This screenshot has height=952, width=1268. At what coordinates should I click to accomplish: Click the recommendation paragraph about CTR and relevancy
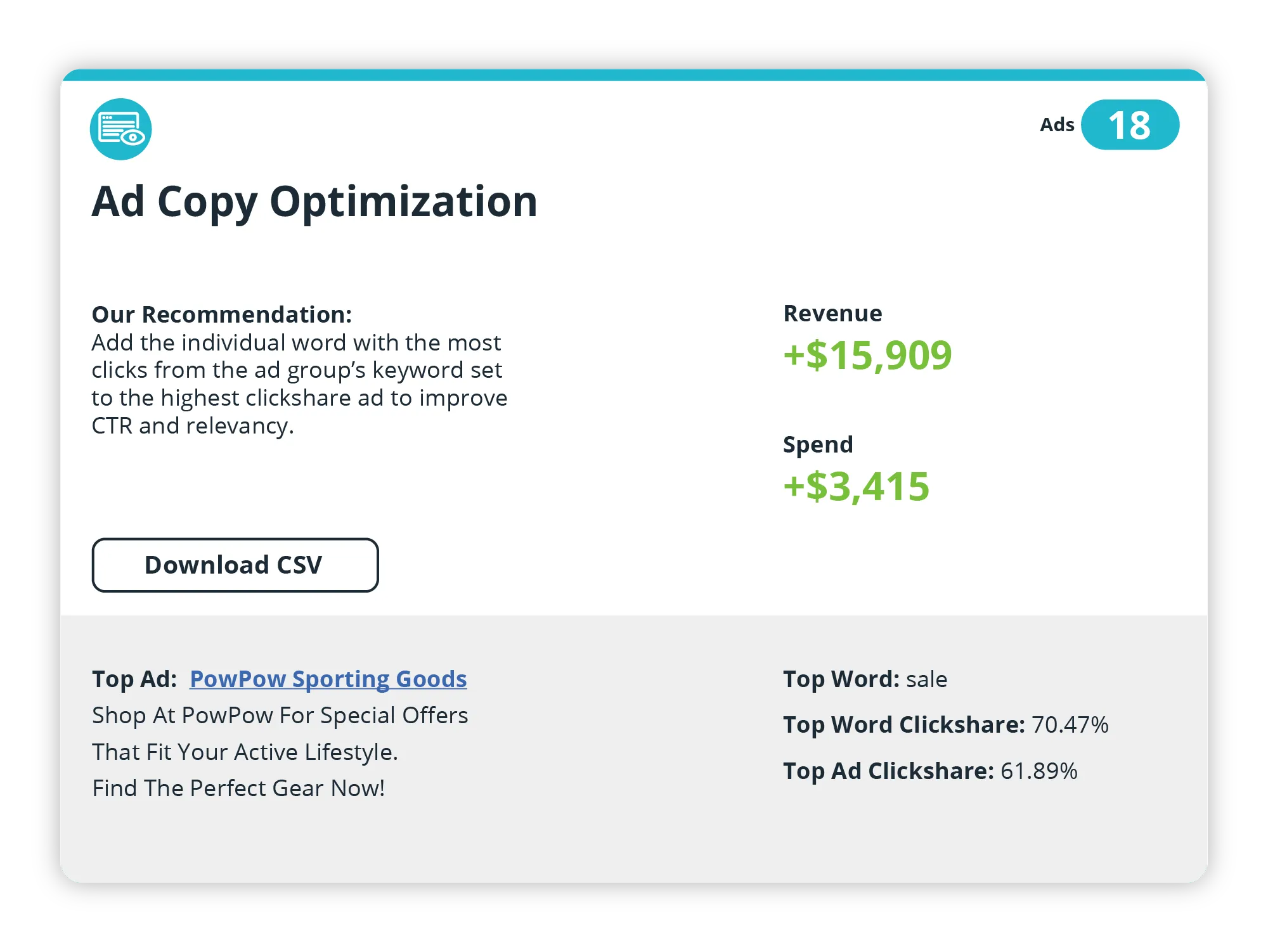point(299,384)
